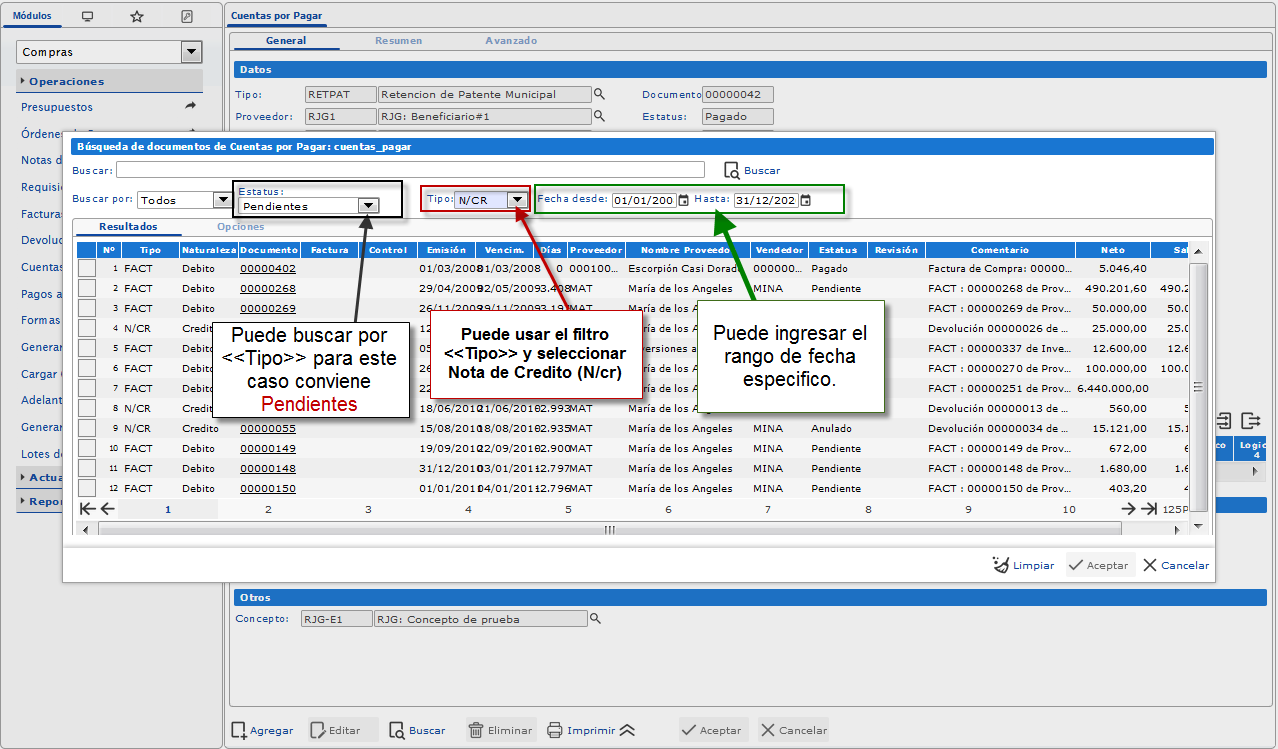1278x749 pixels.
Task: Open document link 00000055
Action: 267,428
